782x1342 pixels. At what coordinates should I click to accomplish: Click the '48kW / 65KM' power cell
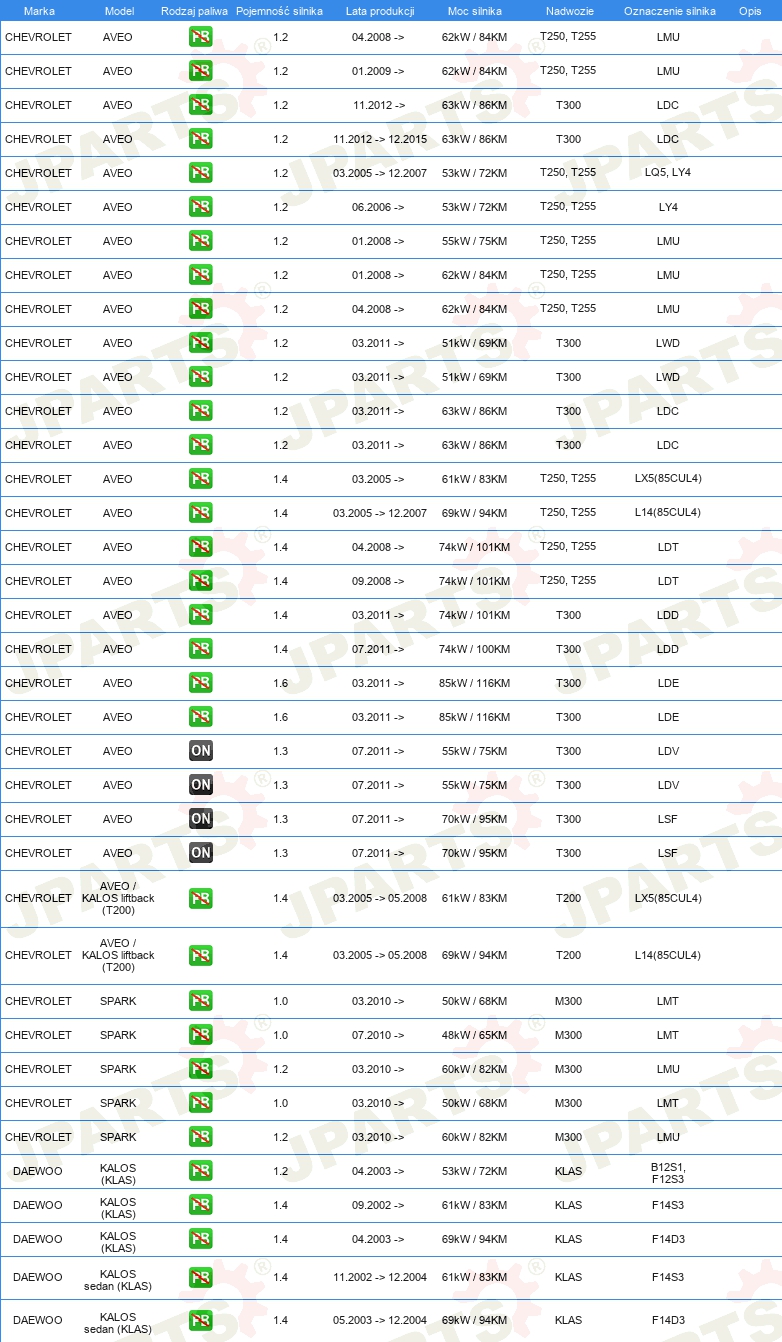pyautogui.click(x=474, y=1035)
